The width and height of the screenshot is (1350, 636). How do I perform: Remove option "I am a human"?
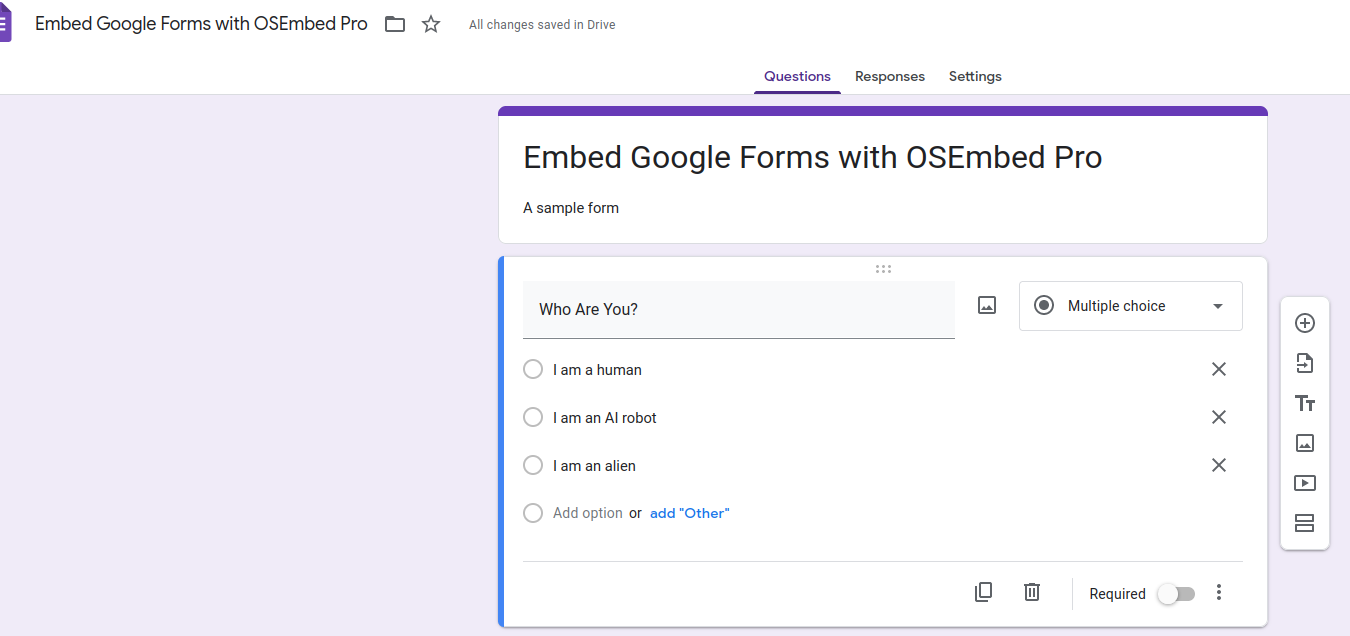point(1219,369)
